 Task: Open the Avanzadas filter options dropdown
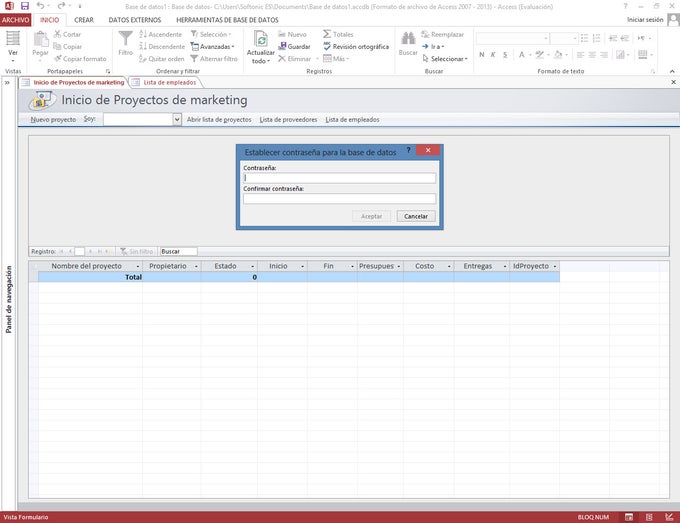(x=212, y=46)
